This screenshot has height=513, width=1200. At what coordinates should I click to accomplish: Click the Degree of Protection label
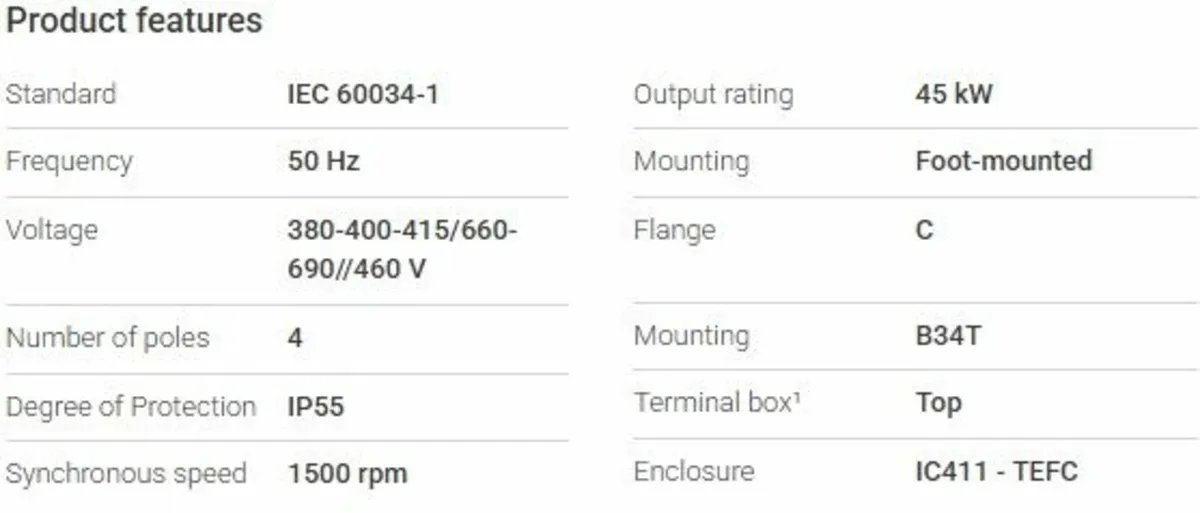pos(131,407)
